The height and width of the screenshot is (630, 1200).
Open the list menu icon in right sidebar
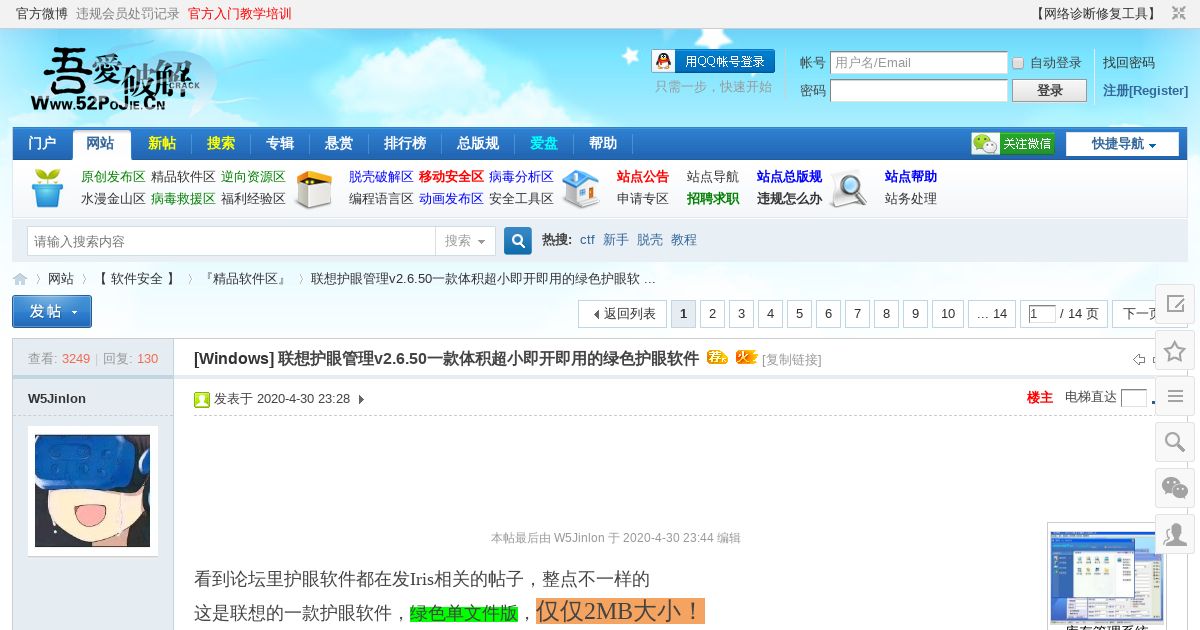[1175, 396]
